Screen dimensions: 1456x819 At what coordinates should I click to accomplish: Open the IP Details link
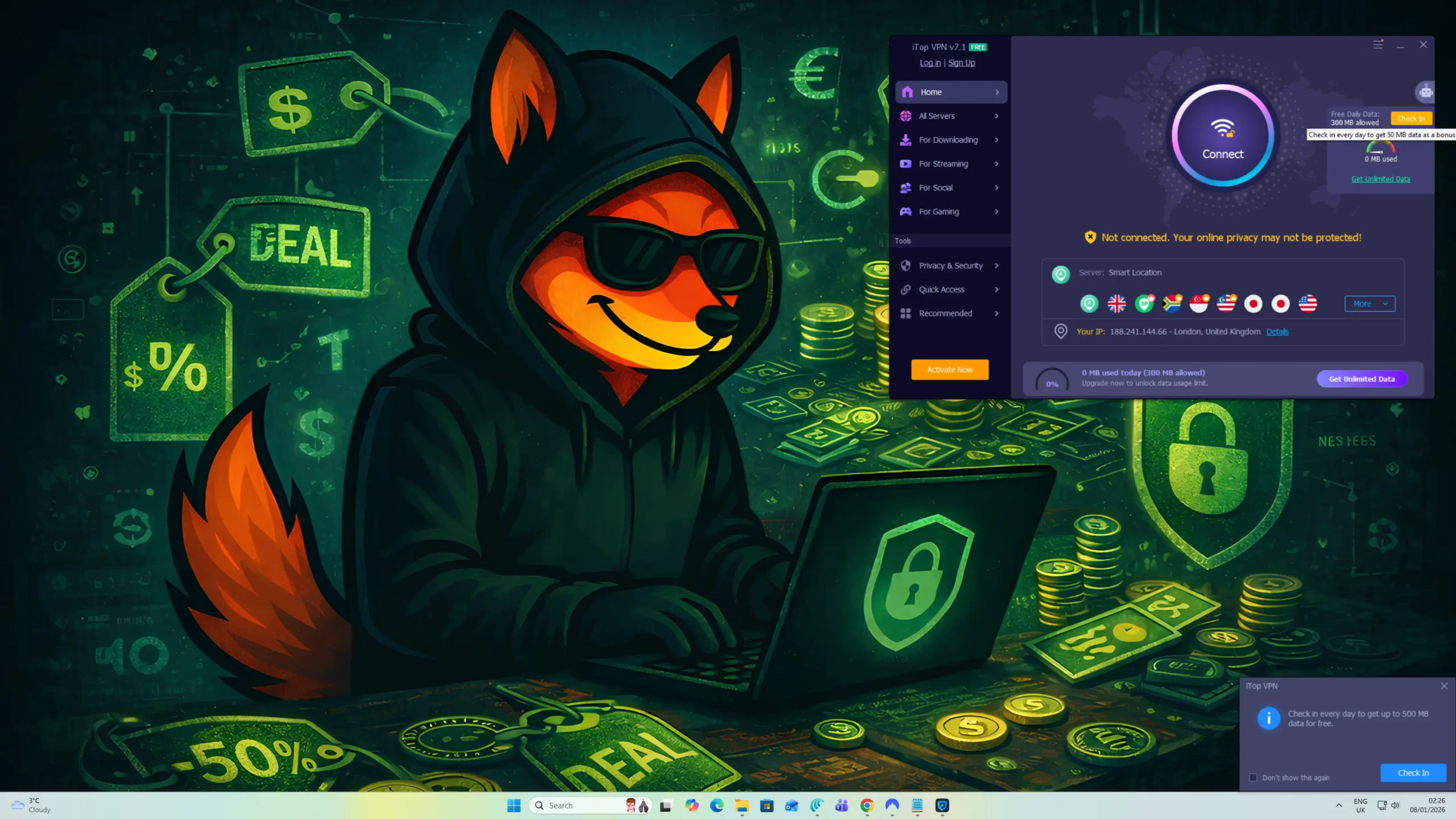(1277, 332)
